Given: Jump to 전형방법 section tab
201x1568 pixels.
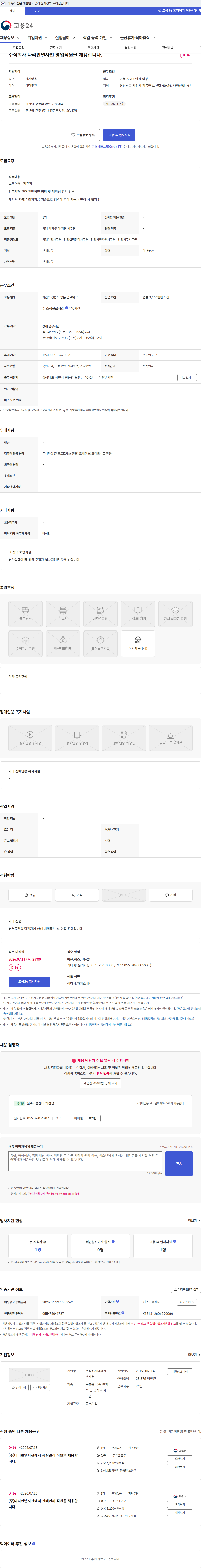Looking at the screenshot, I should [x=167, y=48].
